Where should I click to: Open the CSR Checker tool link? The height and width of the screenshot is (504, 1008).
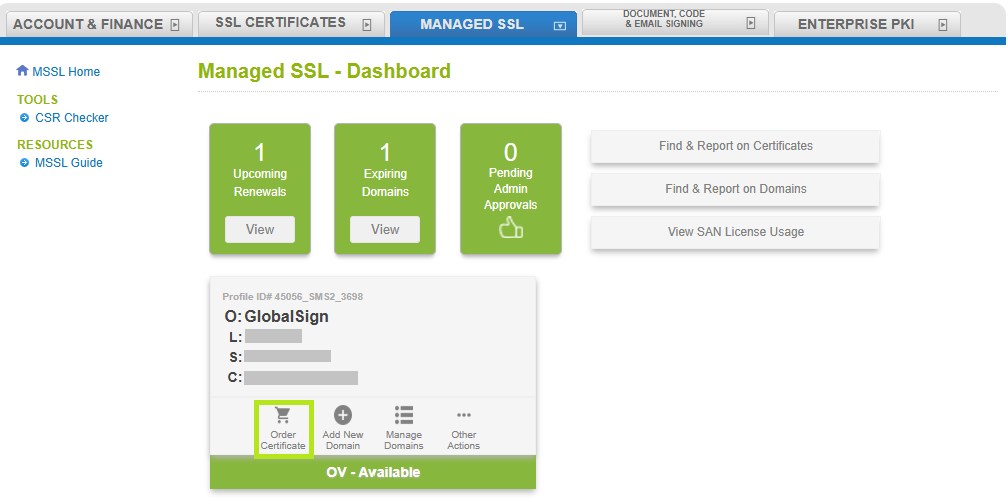pyautogui.click(x=72, y=118)
